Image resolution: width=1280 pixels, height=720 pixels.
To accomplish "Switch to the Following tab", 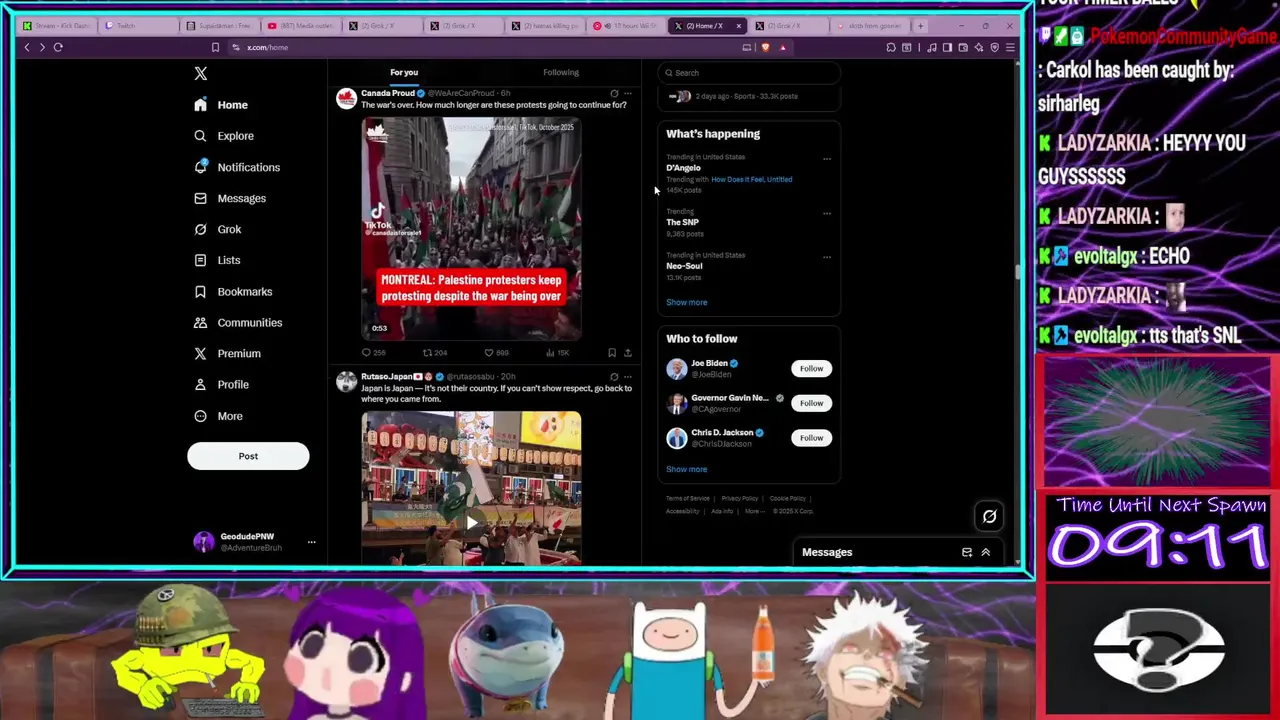I will coord(561,72).
